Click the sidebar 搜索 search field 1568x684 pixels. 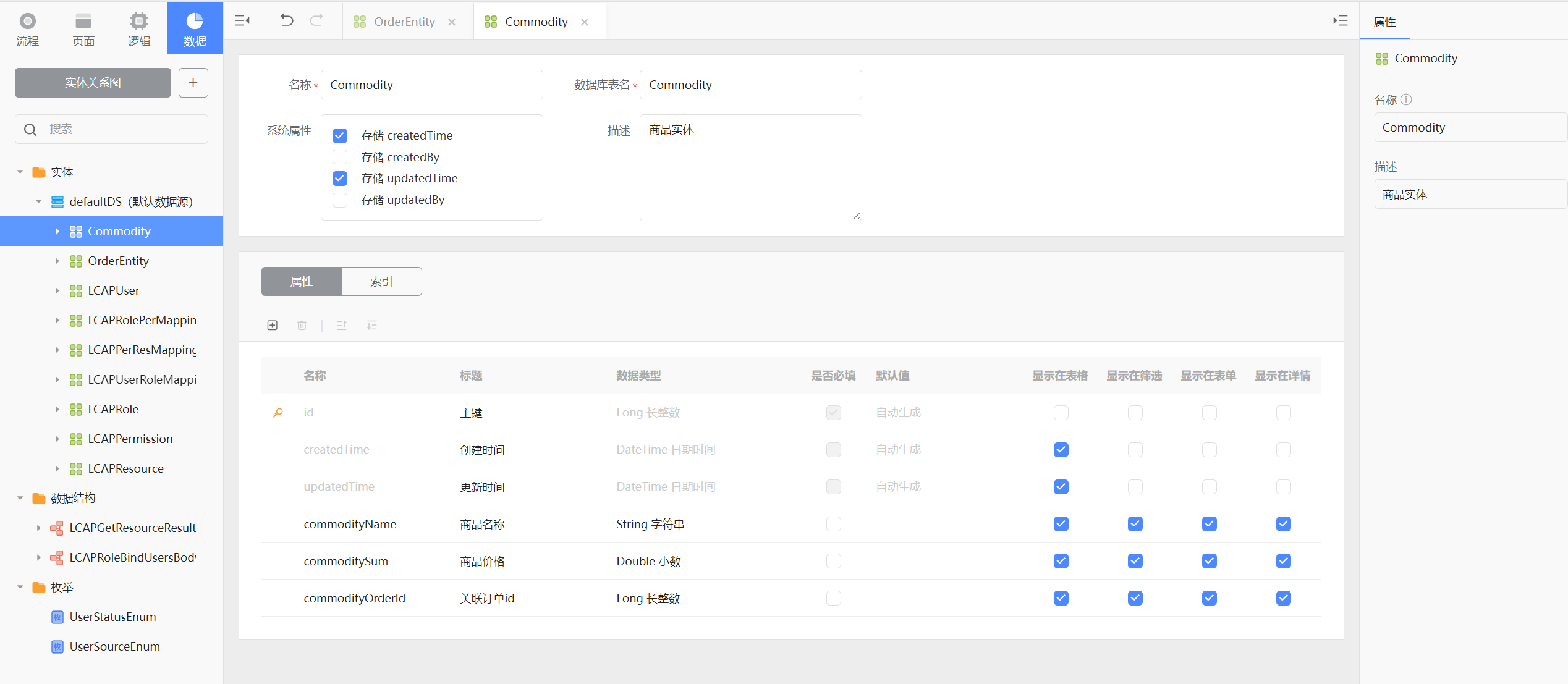click(111, 129)
